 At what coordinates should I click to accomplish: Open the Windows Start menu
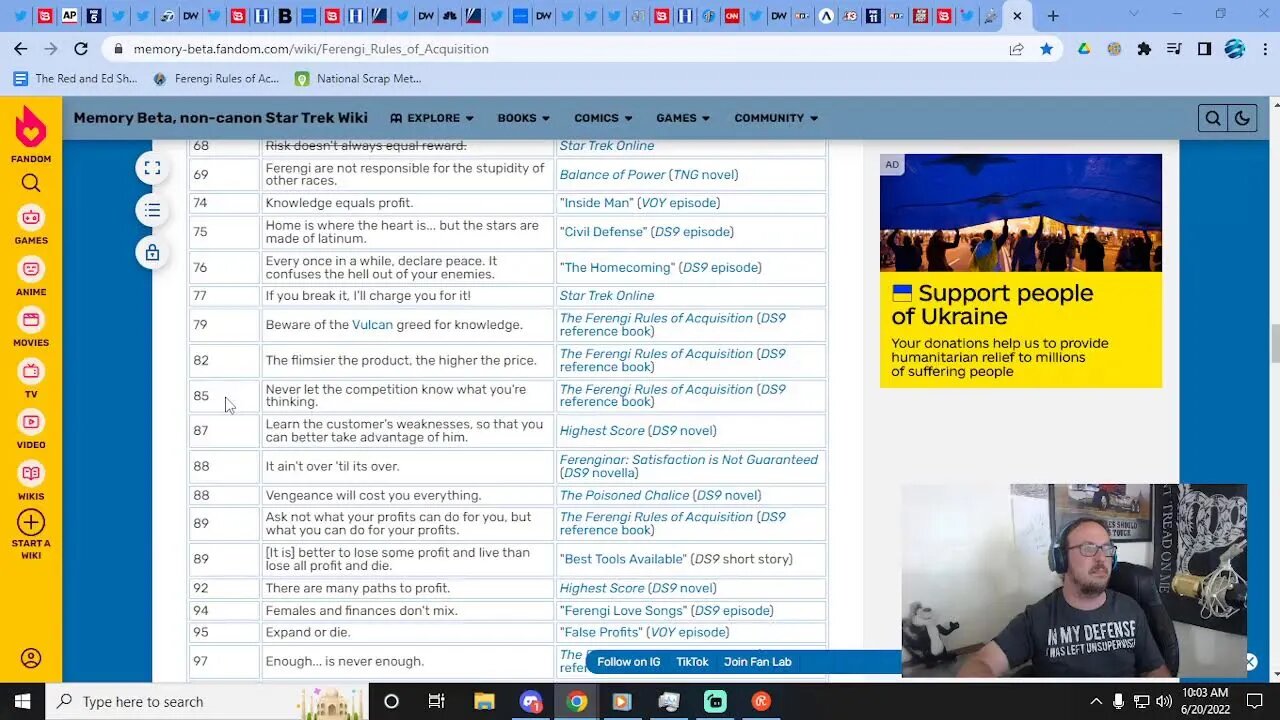(22, 701)
